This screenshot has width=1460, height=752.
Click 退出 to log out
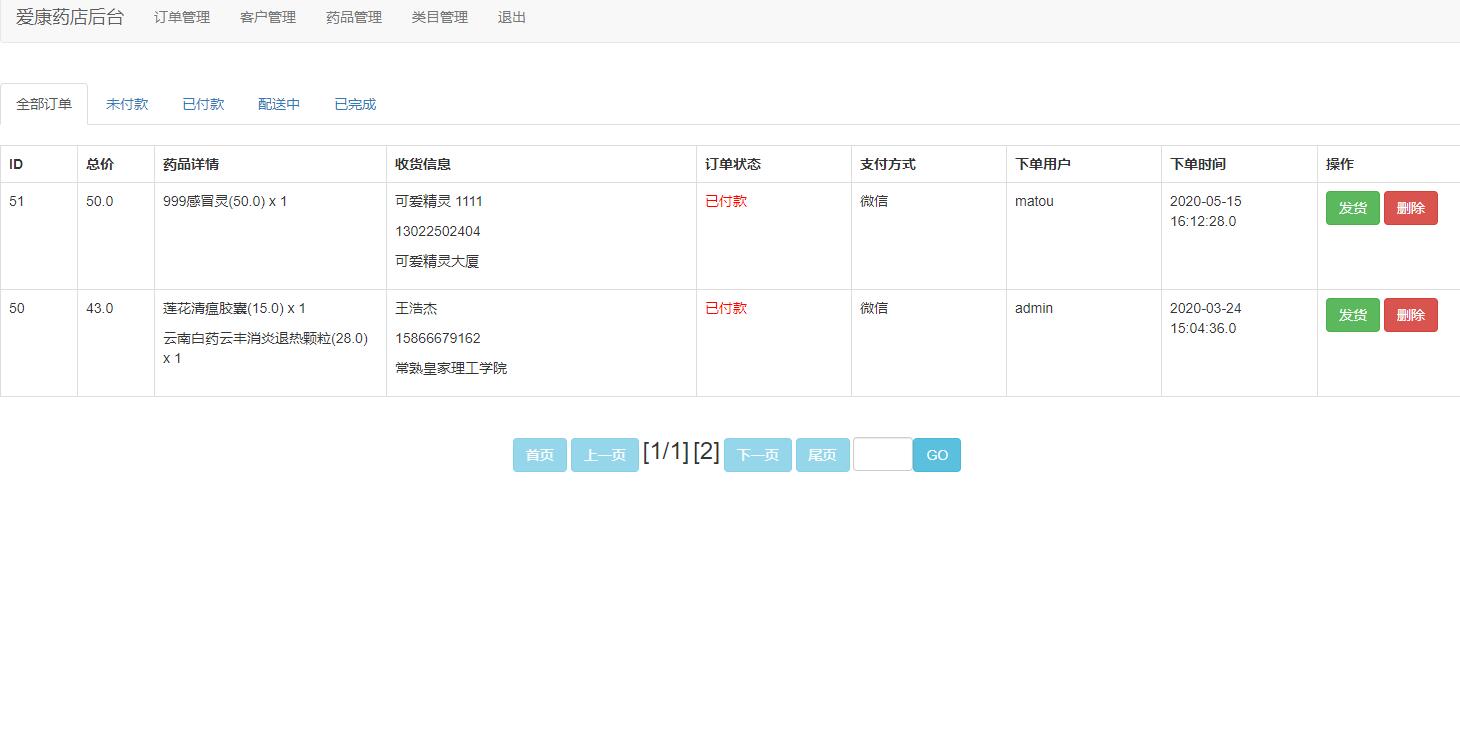click(512, 17)
